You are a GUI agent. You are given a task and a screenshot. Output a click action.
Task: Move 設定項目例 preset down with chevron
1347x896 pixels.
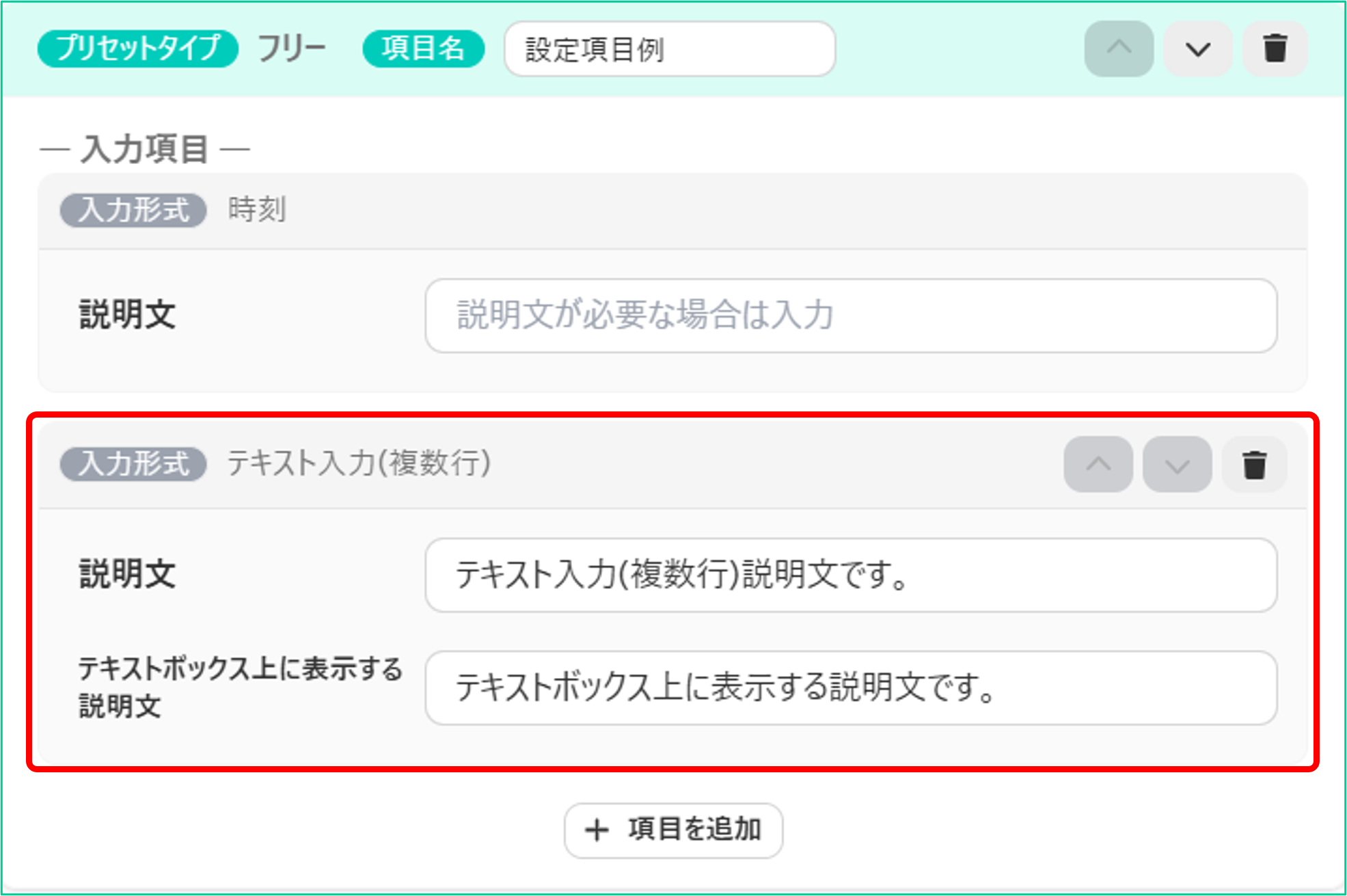(x=1197, y=49)
